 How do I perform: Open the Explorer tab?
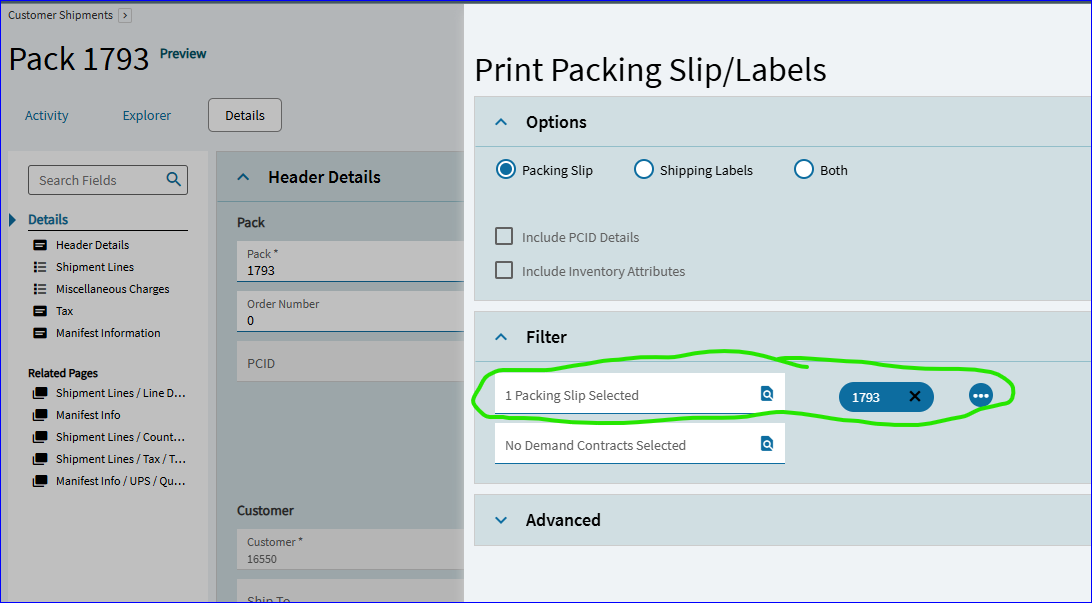pos(146,115)
